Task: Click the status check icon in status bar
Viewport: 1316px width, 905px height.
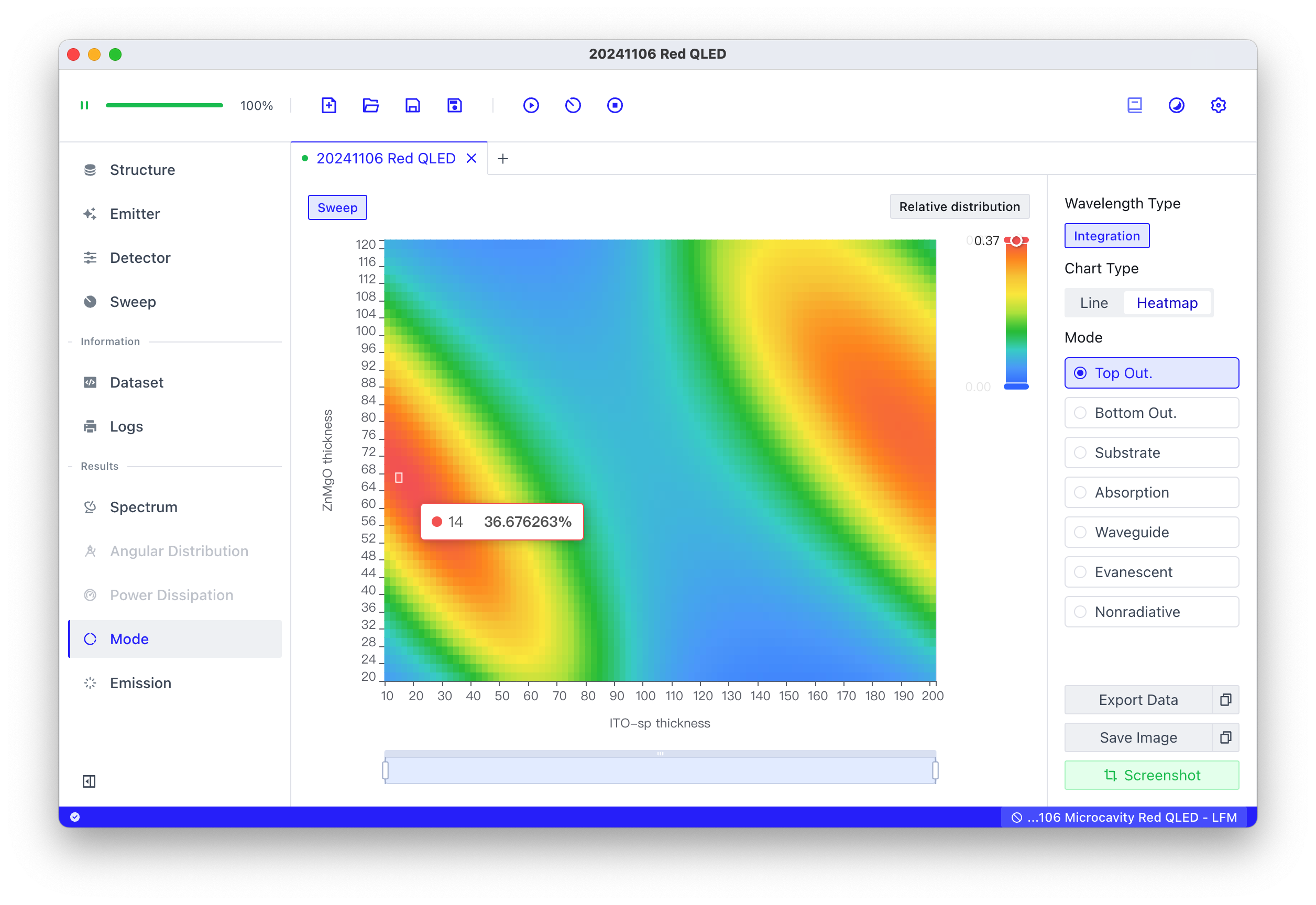Action: [x=75, y=818]
